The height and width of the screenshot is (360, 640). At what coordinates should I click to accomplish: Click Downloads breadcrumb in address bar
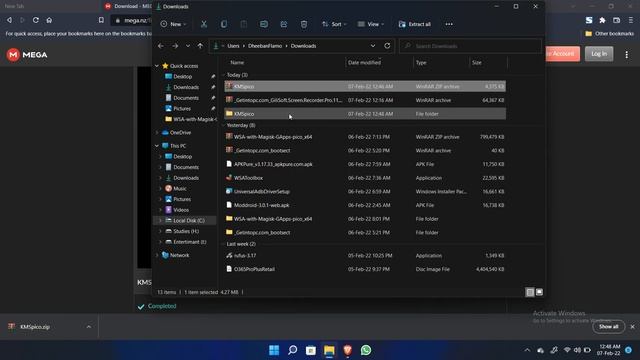pyautogui.click(x=303, y=46)
